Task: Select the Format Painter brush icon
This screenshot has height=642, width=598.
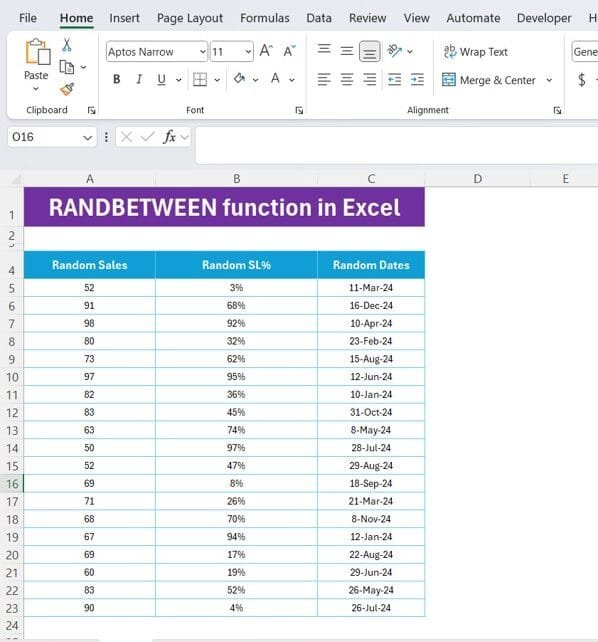Action: tap(67, 89)
